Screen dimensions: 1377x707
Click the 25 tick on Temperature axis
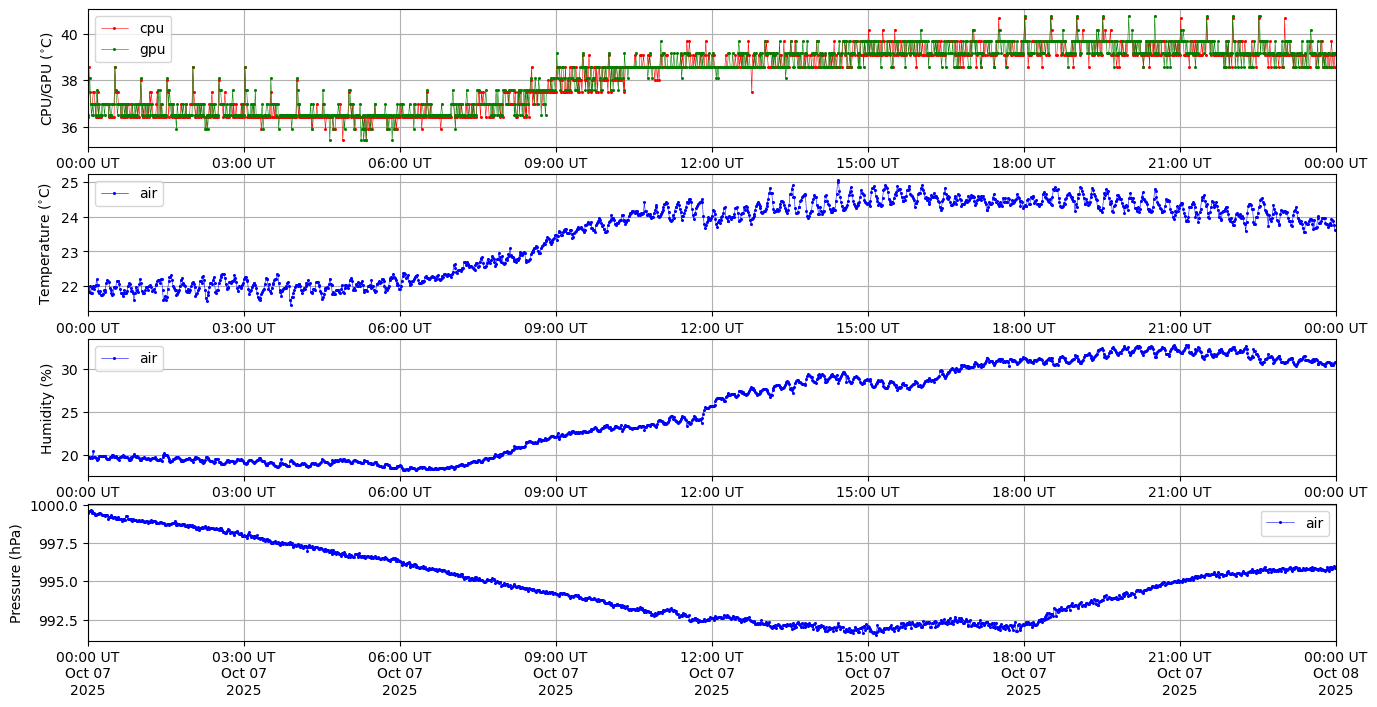point(71,183)
